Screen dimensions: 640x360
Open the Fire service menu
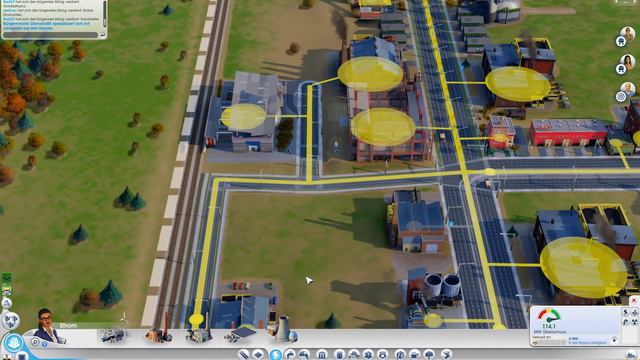[354, 355]
